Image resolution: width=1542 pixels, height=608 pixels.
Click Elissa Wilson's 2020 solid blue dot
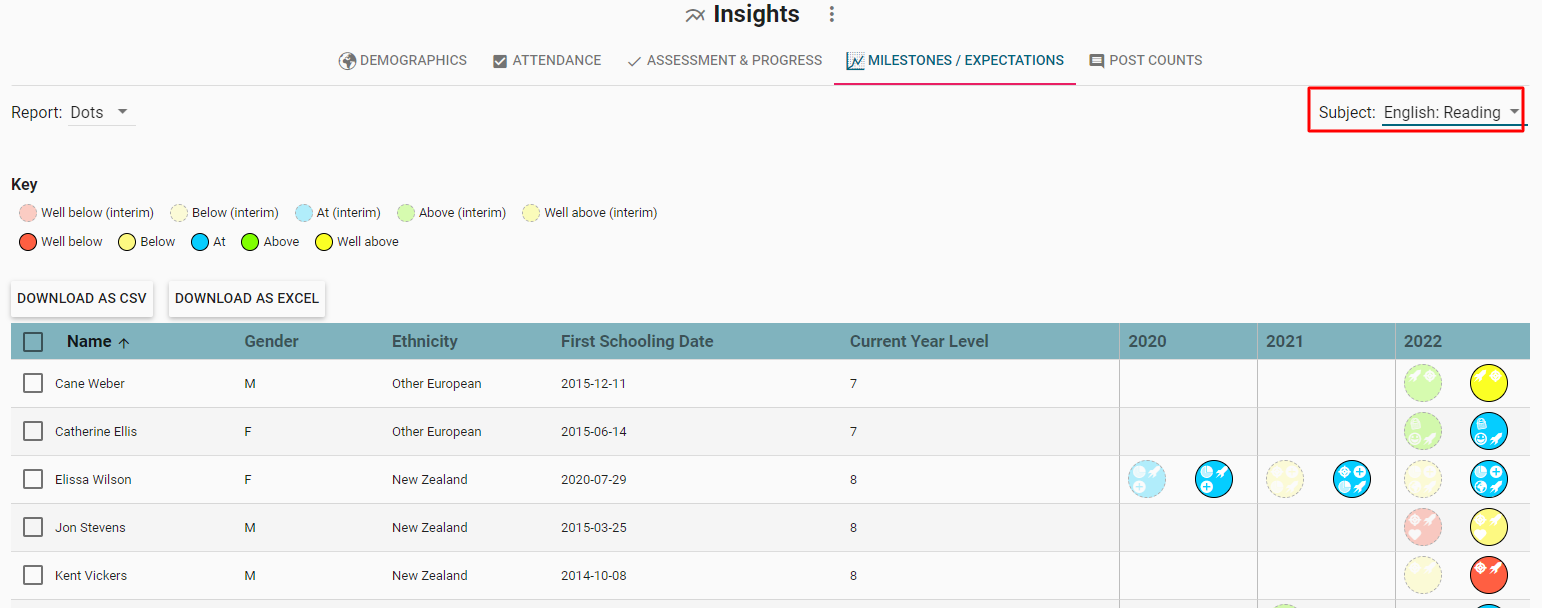pyautogui.click(x=1214, y=479)
